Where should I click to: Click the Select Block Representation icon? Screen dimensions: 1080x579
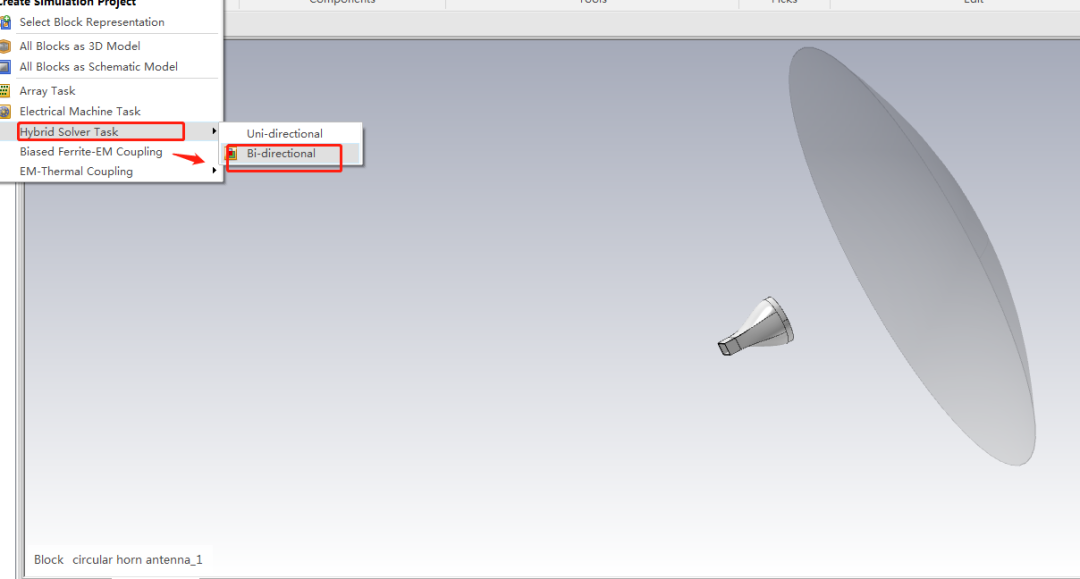pyautogui.click(x=6, y=22)
